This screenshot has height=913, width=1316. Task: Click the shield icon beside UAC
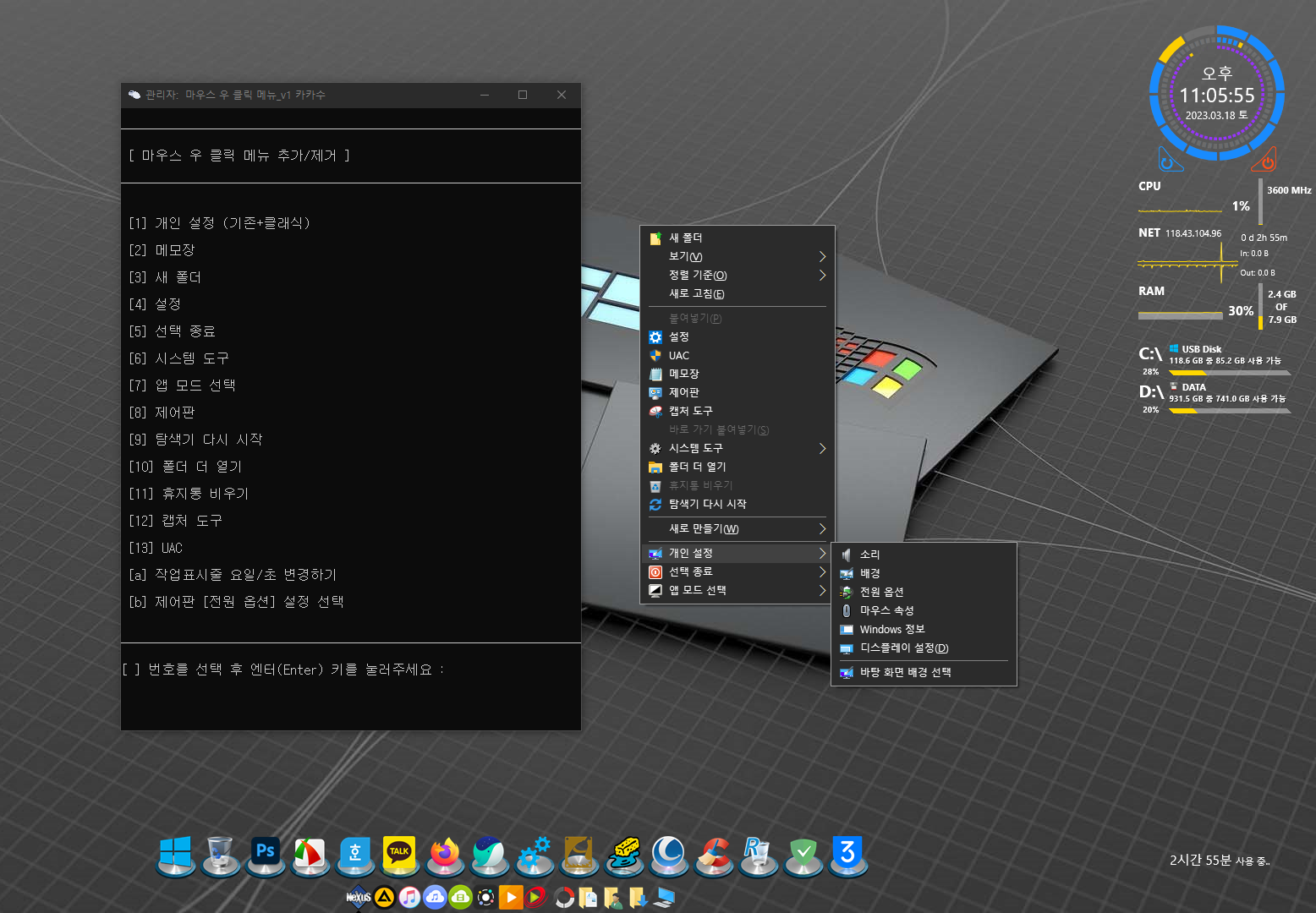click(x=655, y=356)
